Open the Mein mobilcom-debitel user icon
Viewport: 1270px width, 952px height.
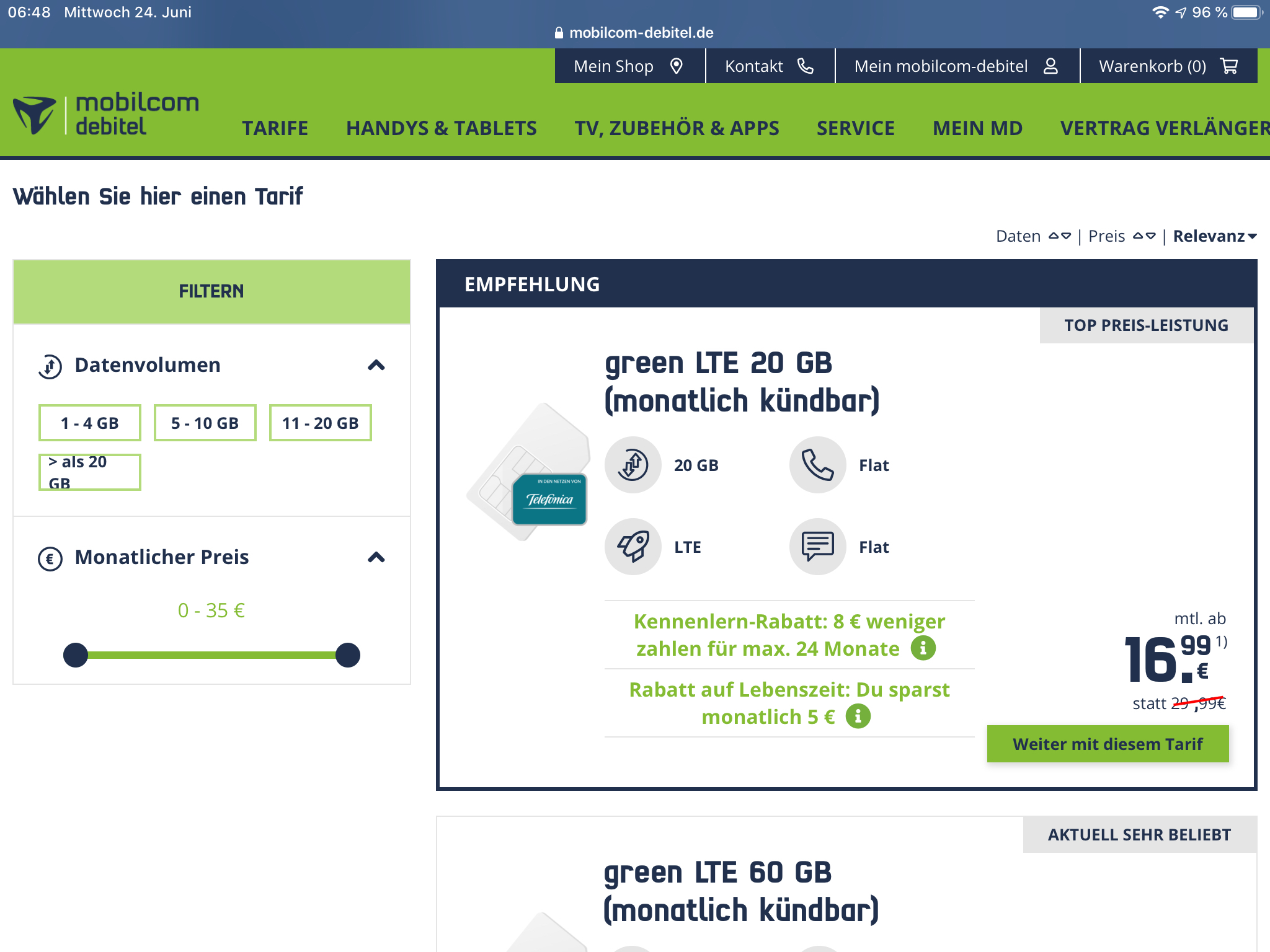coord(1050,66)
